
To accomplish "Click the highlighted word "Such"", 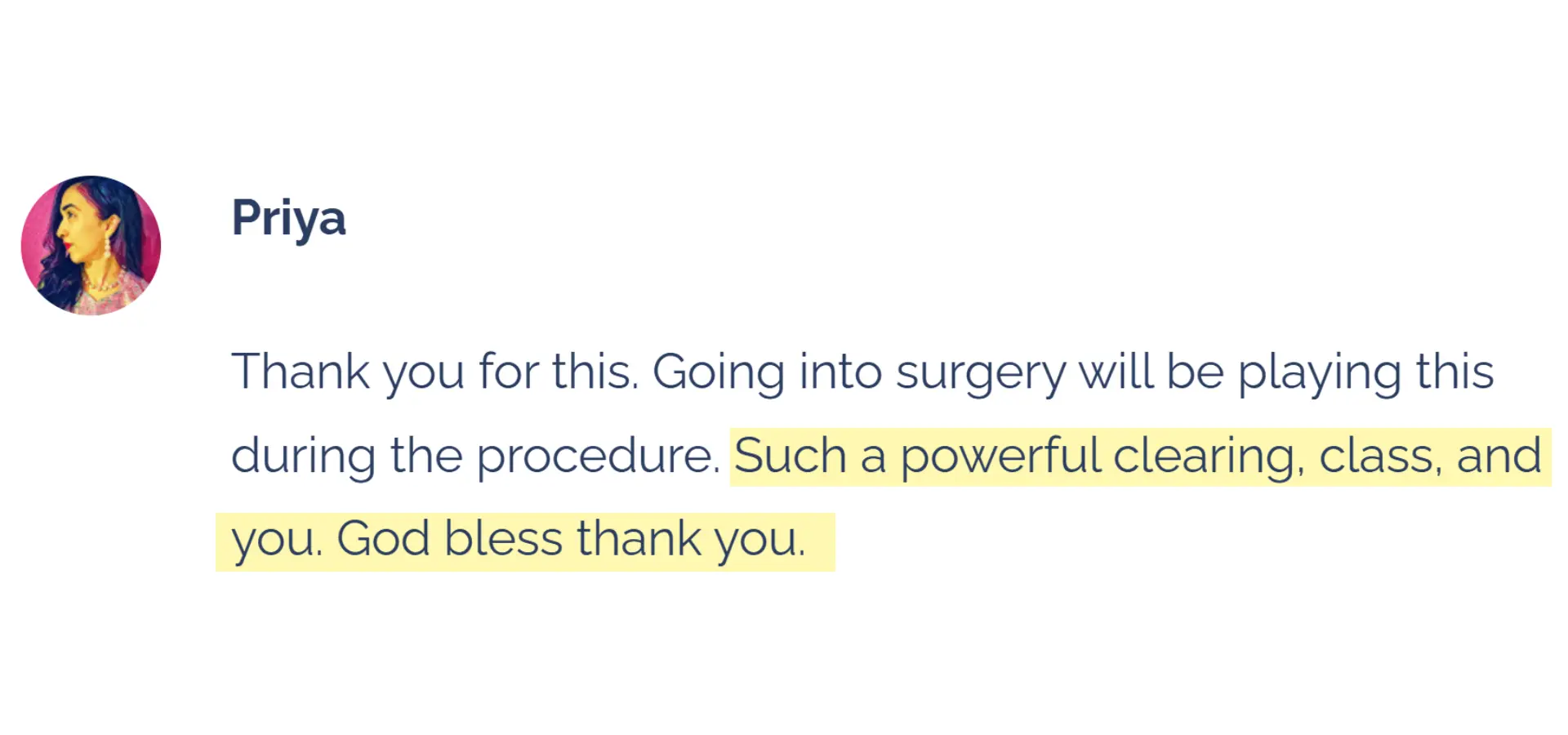I will click(x=790, y=456).
